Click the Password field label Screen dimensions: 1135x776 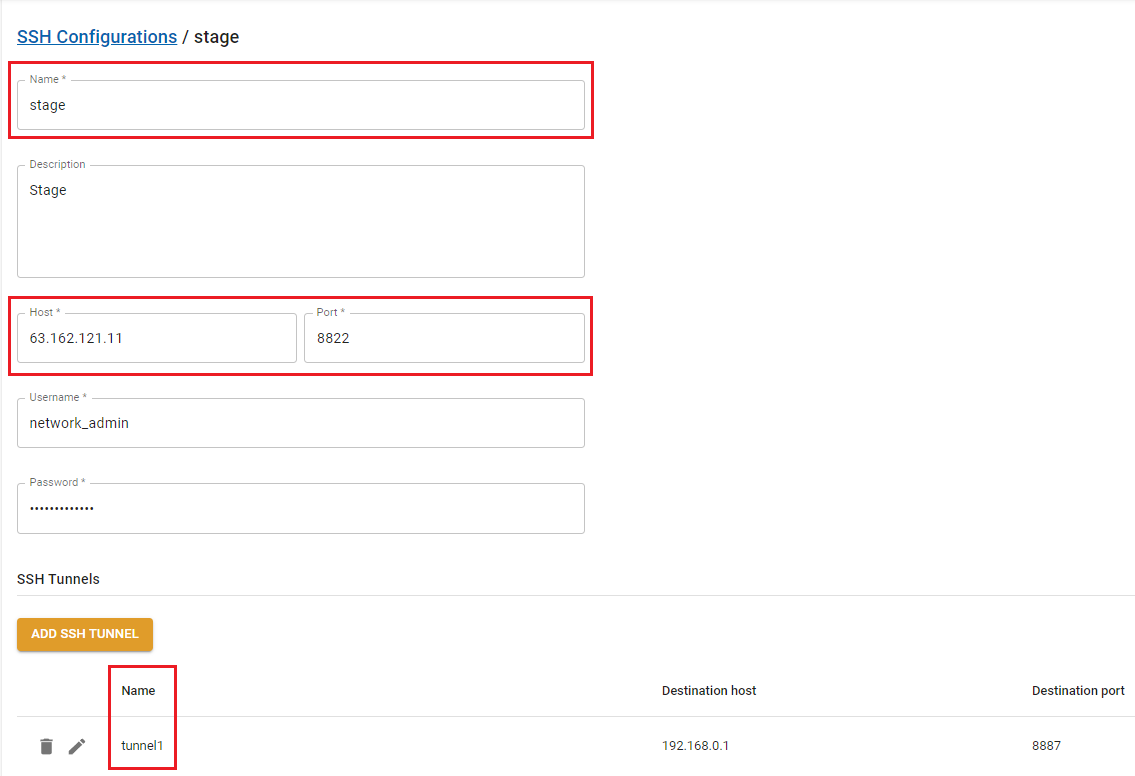coord(58,482)
